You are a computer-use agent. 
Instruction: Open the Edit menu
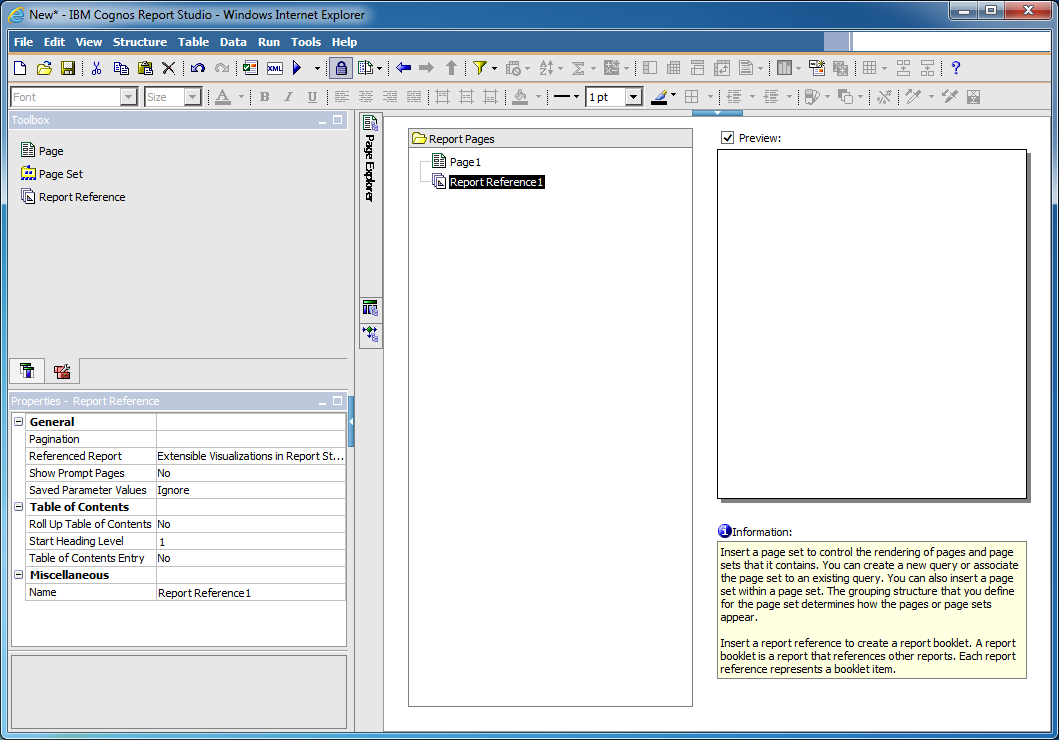tap(55, 42)
